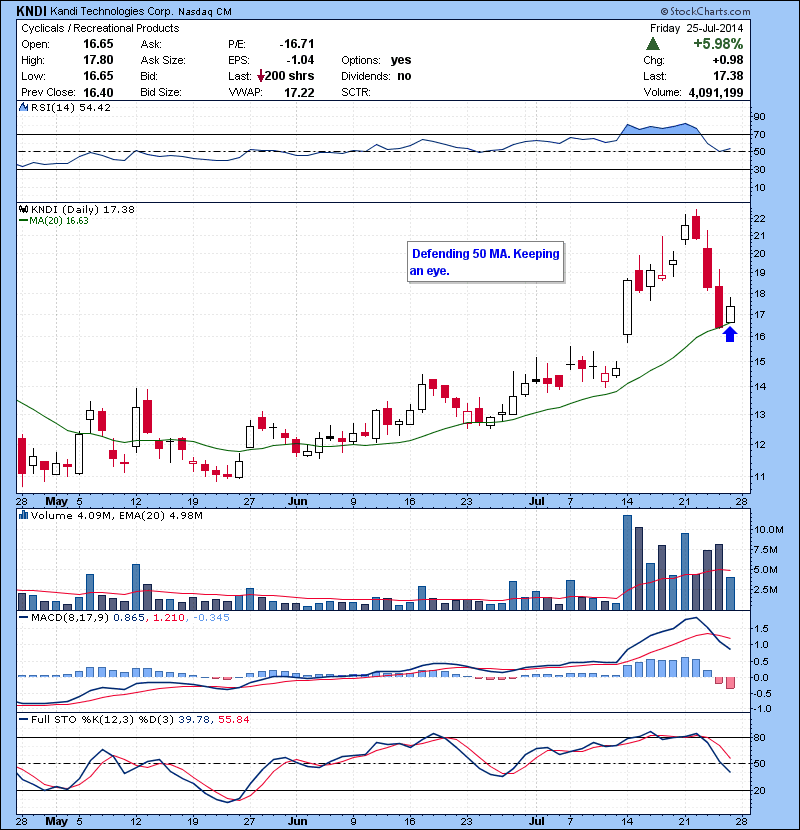This screenshot has width=800, height=830.
Task: Click the %D value 55.84
Action: point(233,719)
